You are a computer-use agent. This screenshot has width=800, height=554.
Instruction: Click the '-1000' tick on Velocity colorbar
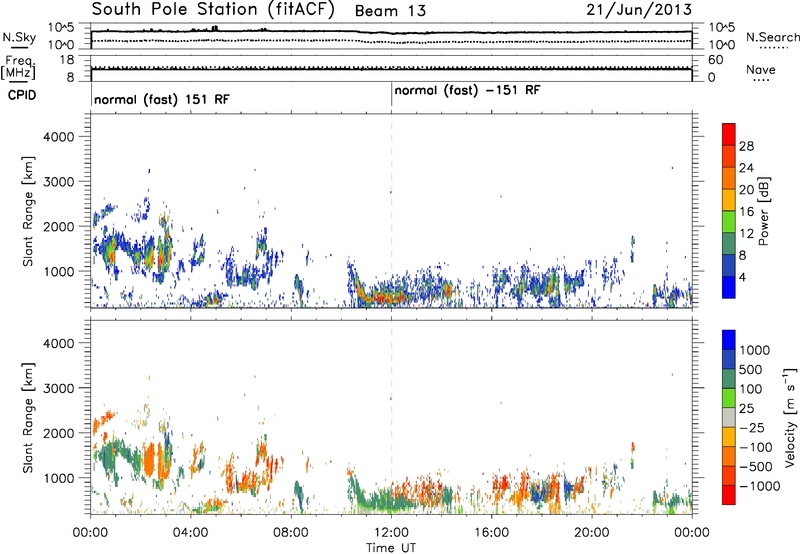(x=759, y=486)
